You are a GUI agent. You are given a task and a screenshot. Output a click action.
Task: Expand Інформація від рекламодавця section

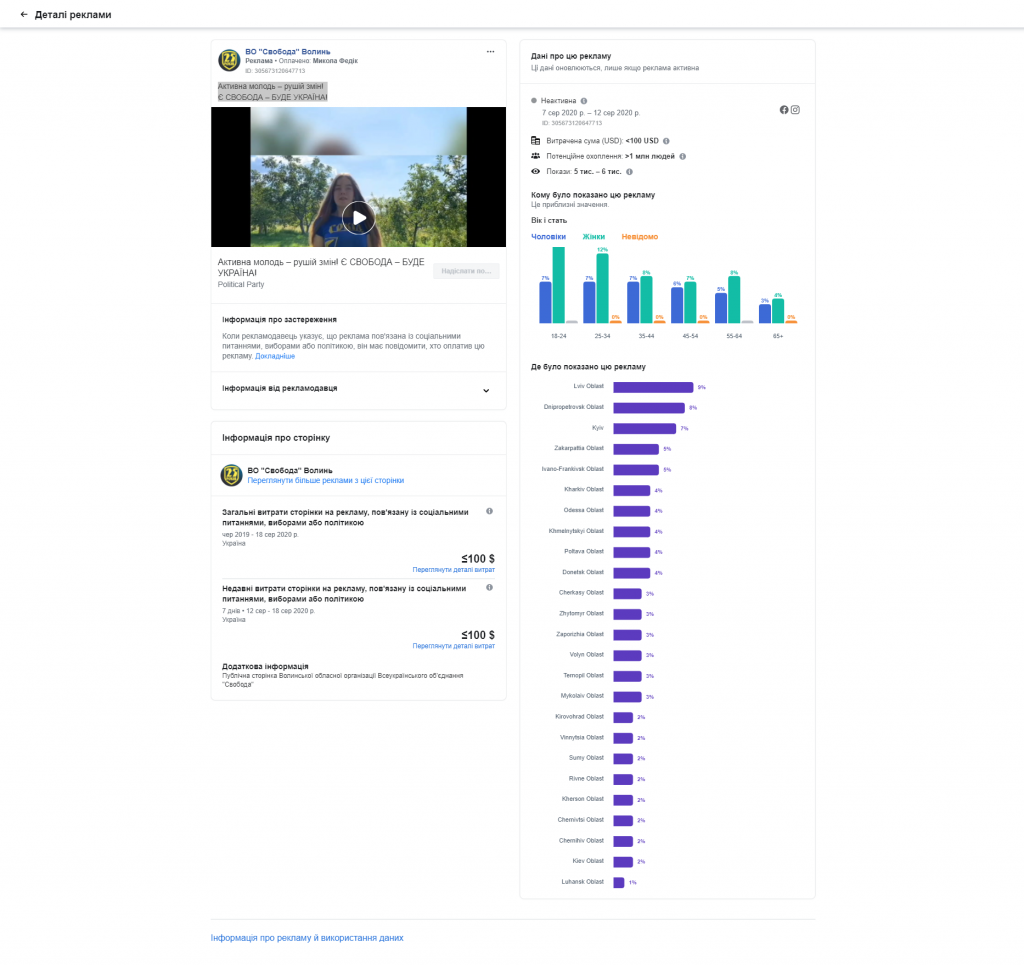pos(486,391)
